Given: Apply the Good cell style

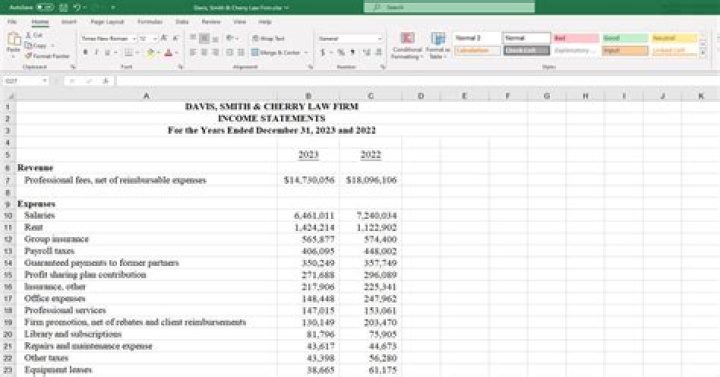Looking at the screenshot, I should 625,38.
